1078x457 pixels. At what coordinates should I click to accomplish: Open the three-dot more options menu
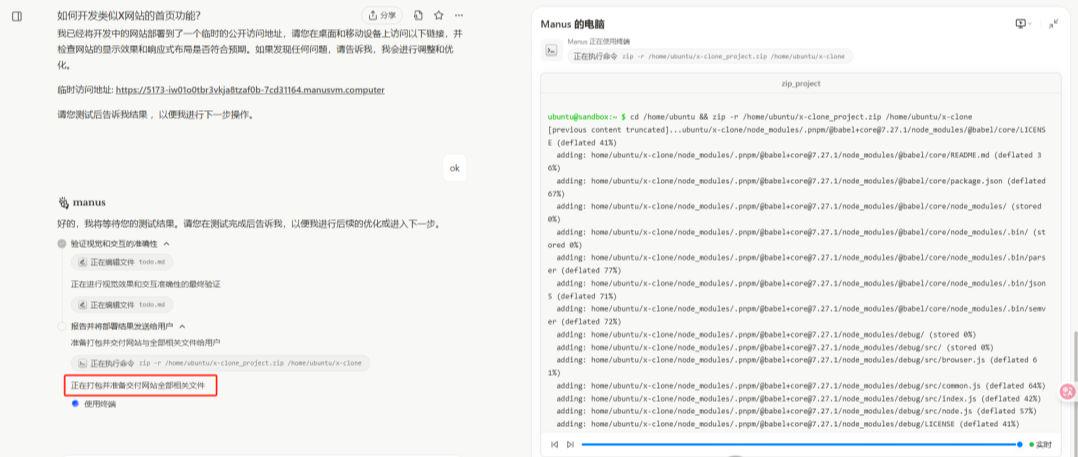coord(459,15)
